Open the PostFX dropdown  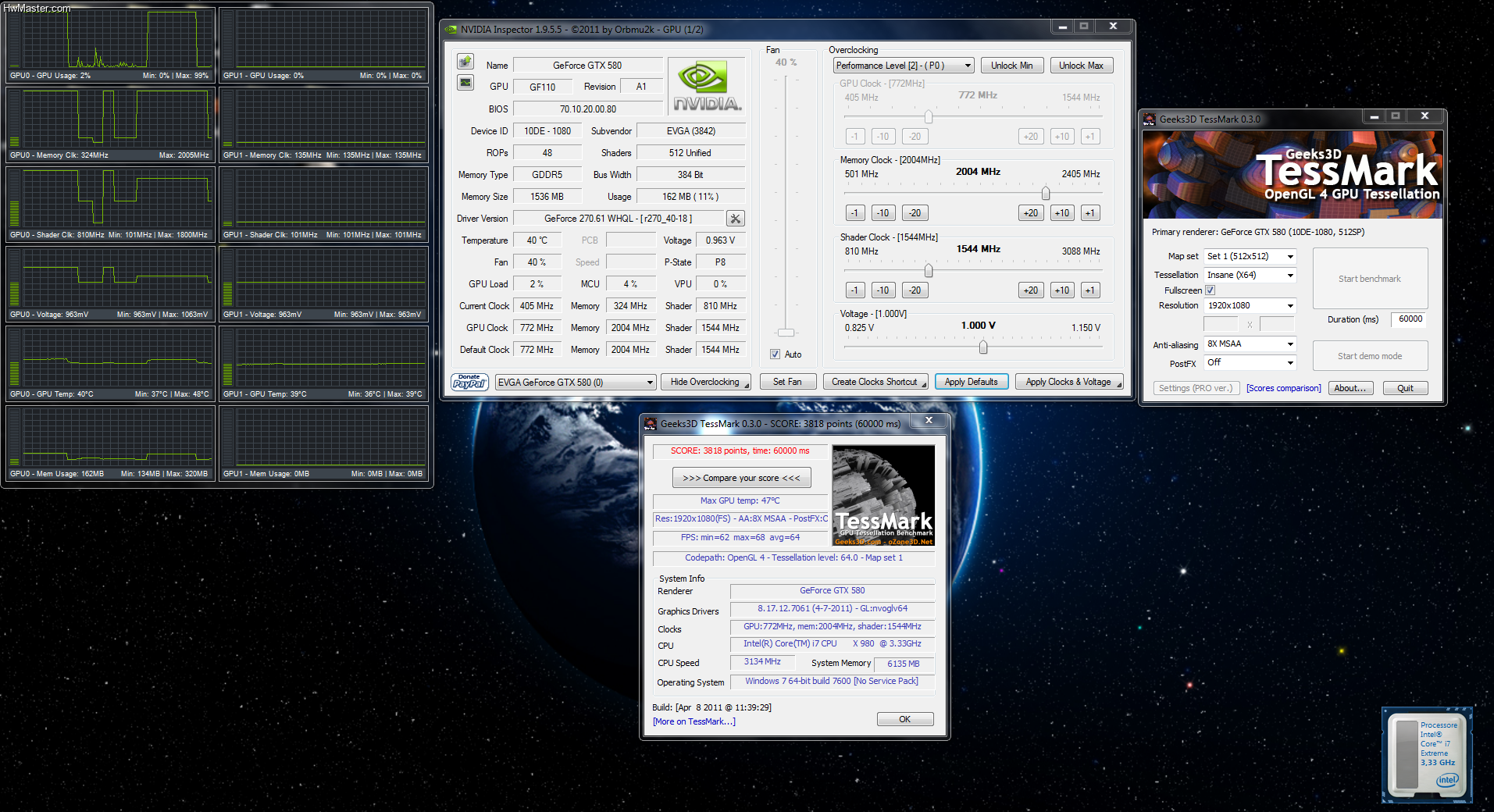1250,362
